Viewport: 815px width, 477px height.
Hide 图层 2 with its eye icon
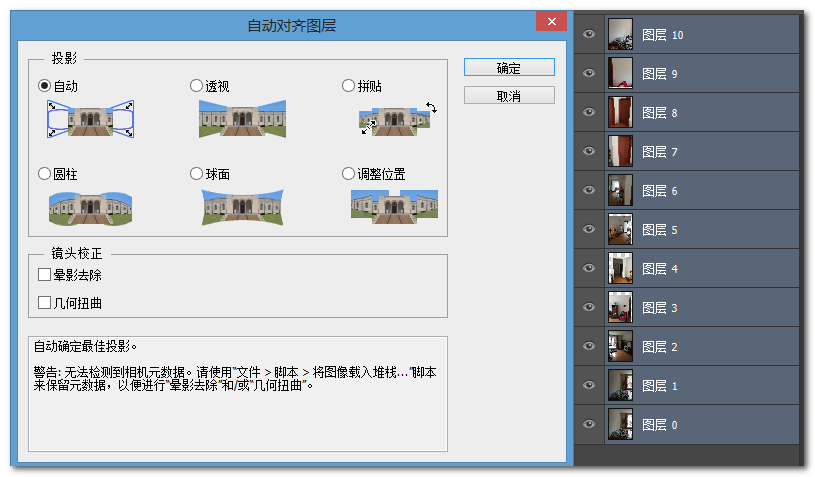tap(589, 346)
